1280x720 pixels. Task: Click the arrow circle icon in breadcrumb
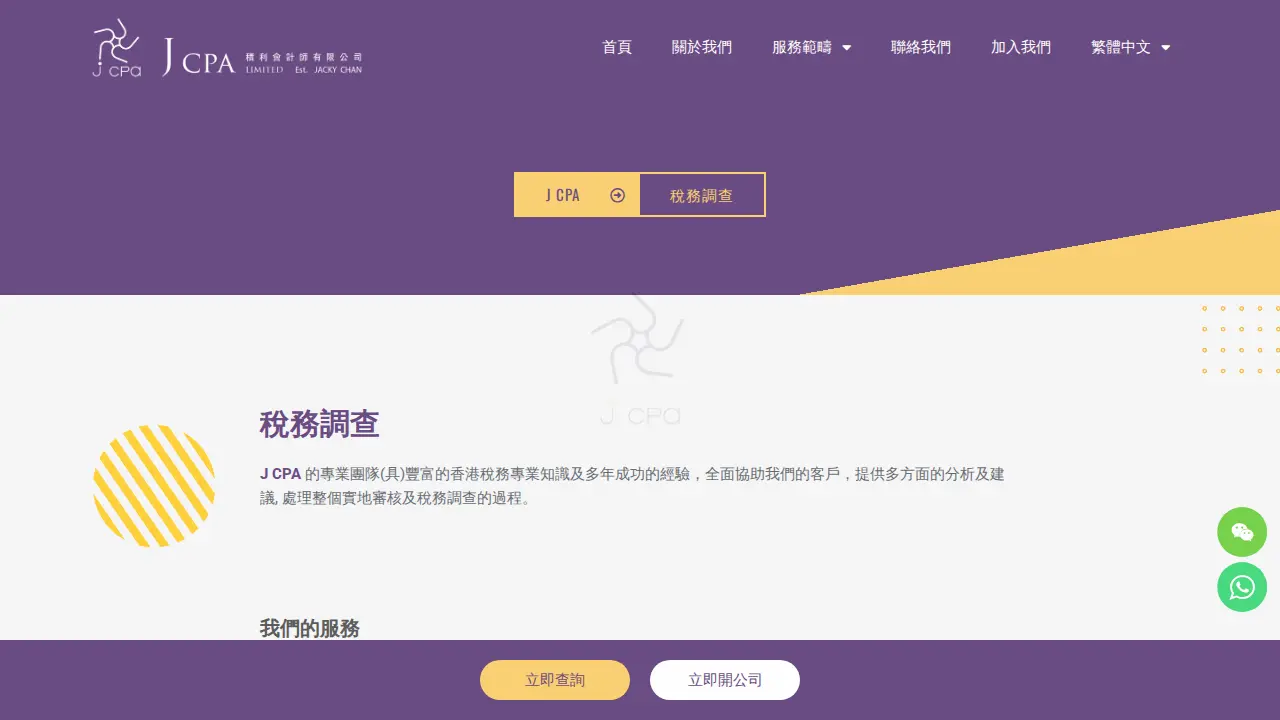point(618,195)
